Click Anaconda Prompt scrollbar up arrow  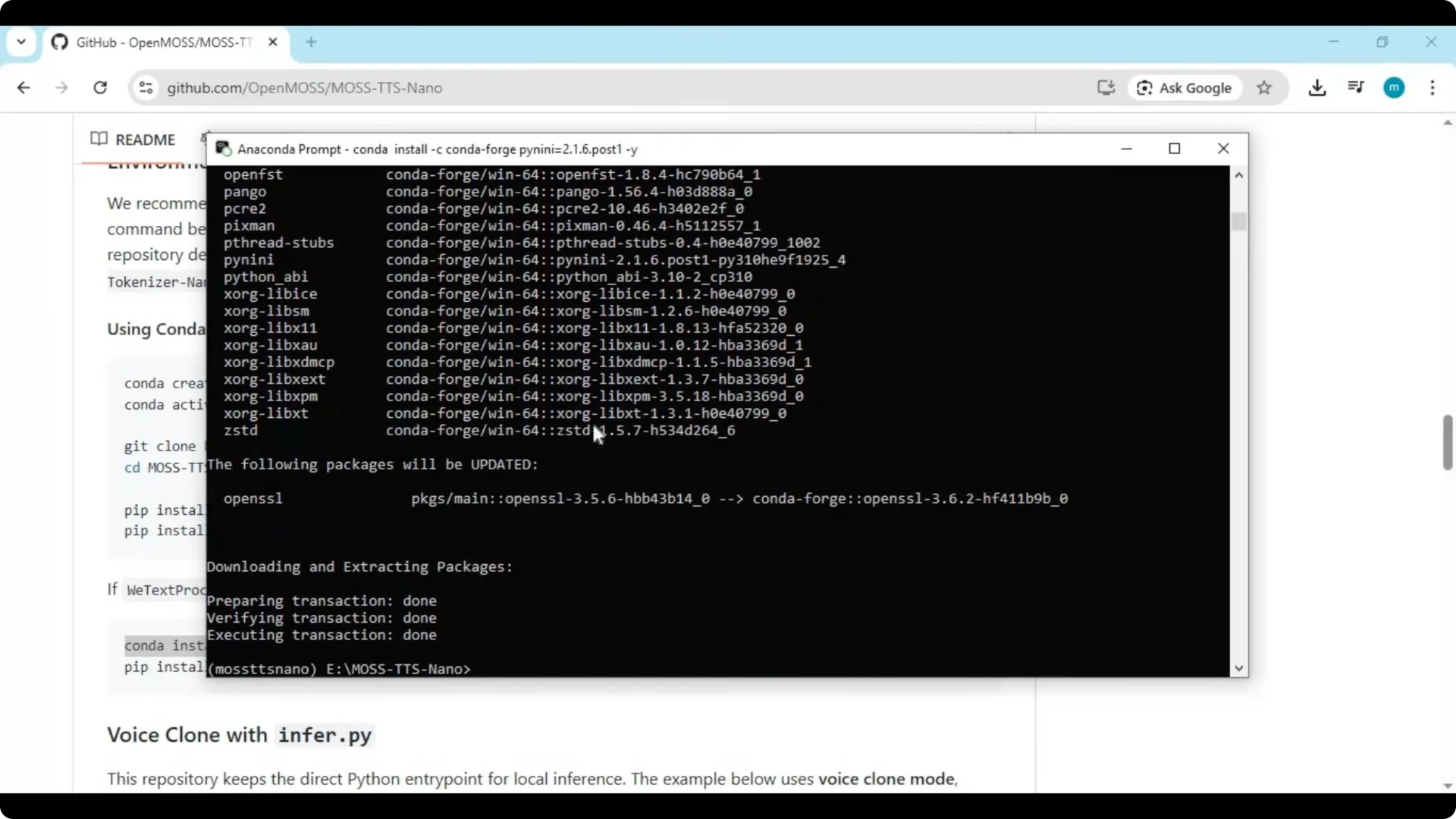[x=1239, y=175]
